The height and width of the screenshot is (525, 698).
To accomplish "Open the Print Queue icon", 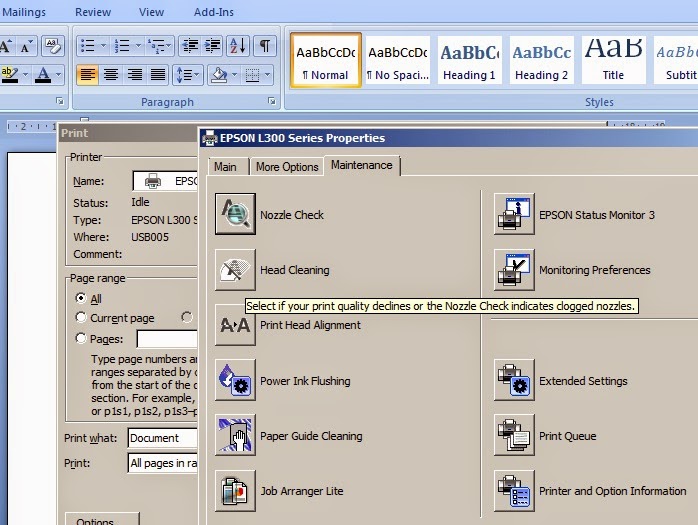I will pos(514,435).
